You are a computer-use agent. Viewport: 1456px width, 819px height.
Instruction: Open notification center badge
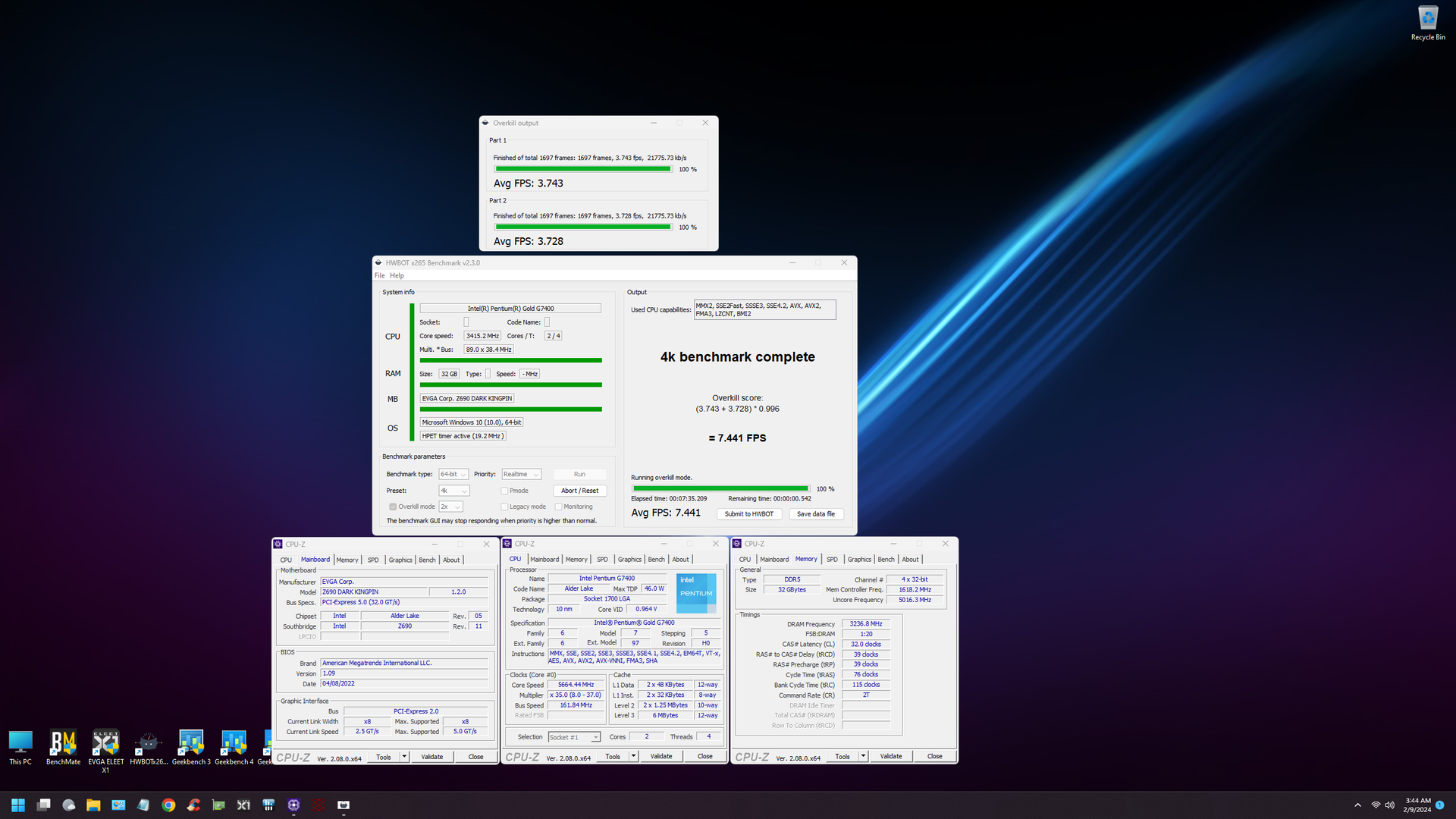coord(1439,805)
